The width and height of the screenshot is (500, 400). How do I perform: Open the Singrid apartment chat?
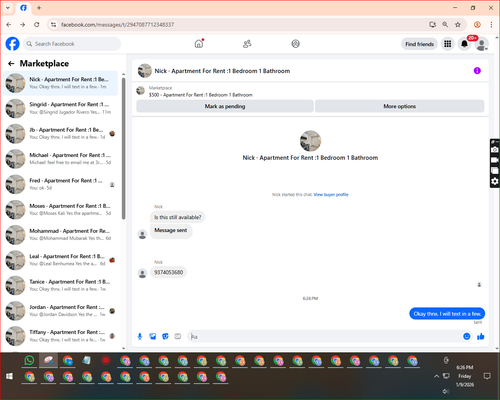[x=61, y=108]
